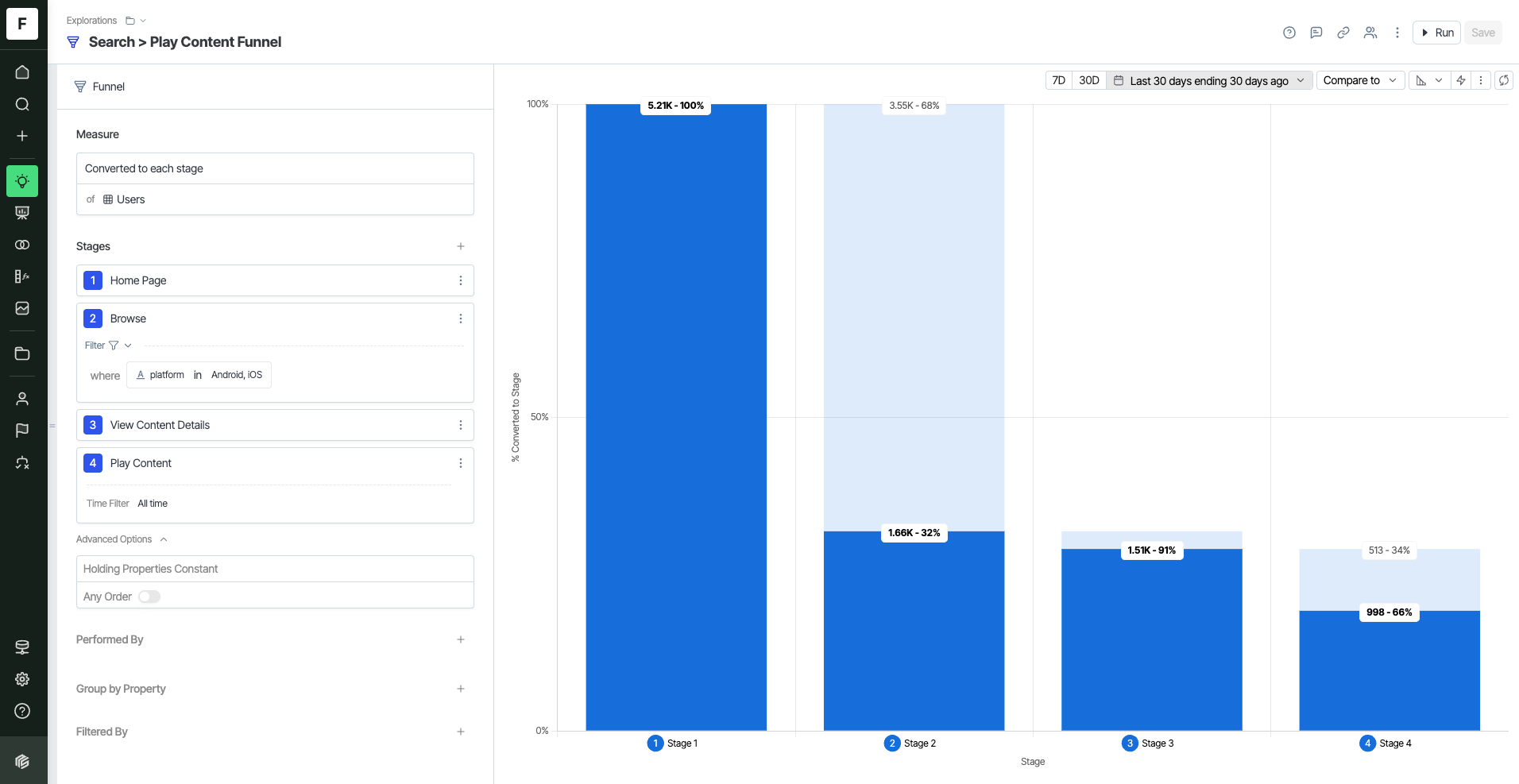Open the settings gear sidebar icon
1519x784 pixels.
(22, 679)
